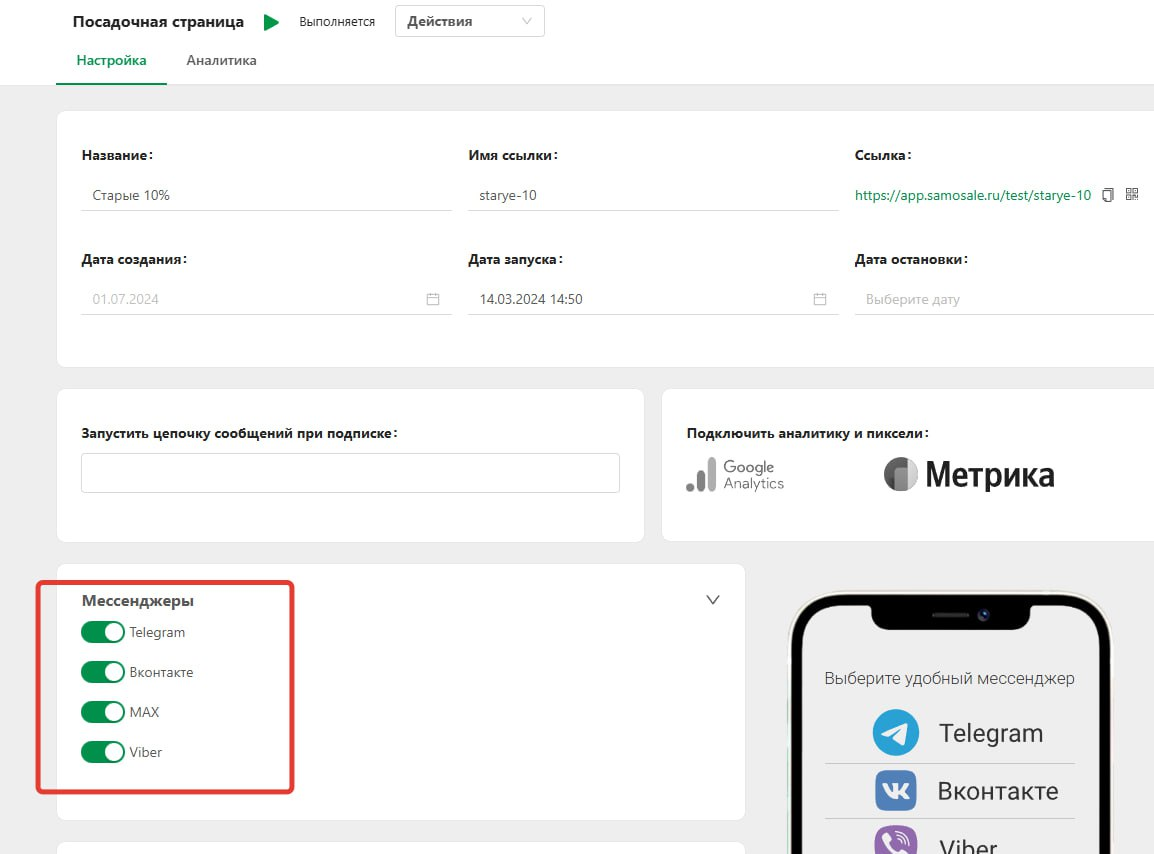The image size is (1154, 854).
Task: Open calendar icon in Дата создания field
Action: coord(433,299)
